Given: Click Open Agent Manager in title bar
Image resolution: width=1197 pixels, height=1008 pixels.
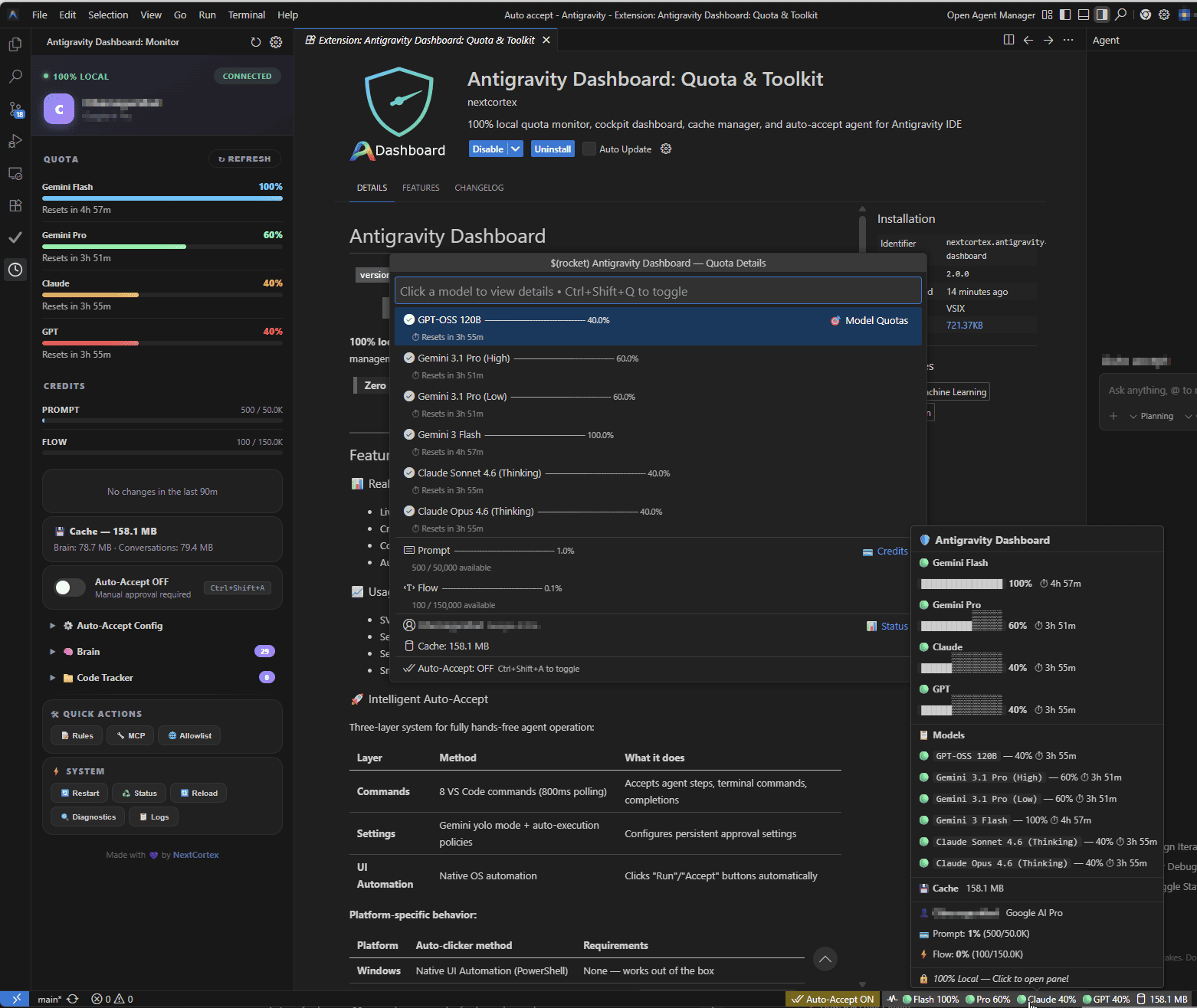Looking at the screenshot, I should click(991, 15).
